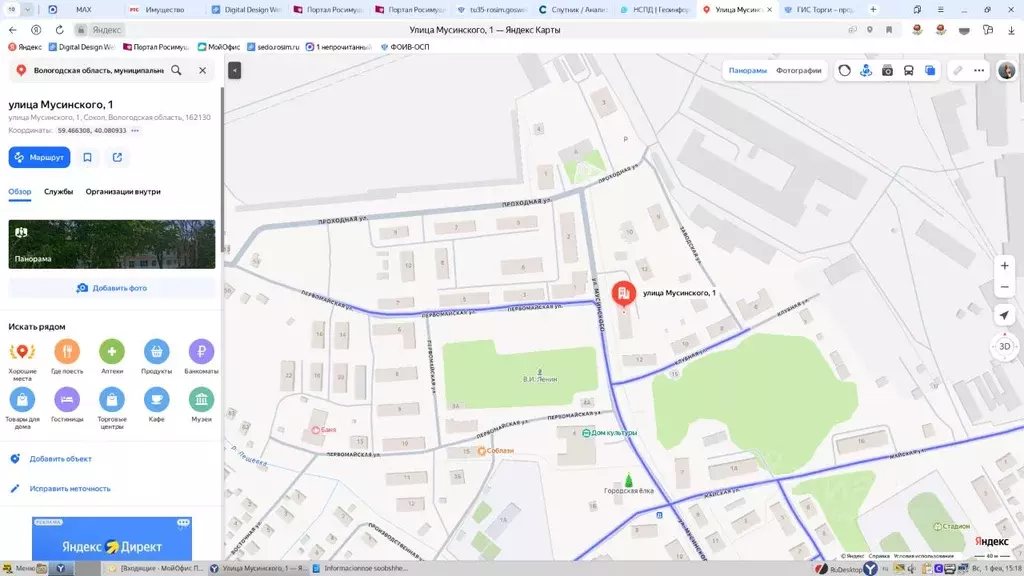
Task: Click the bookmark icon to save this place
Action: pyautogui.click(x=88, y=157)
